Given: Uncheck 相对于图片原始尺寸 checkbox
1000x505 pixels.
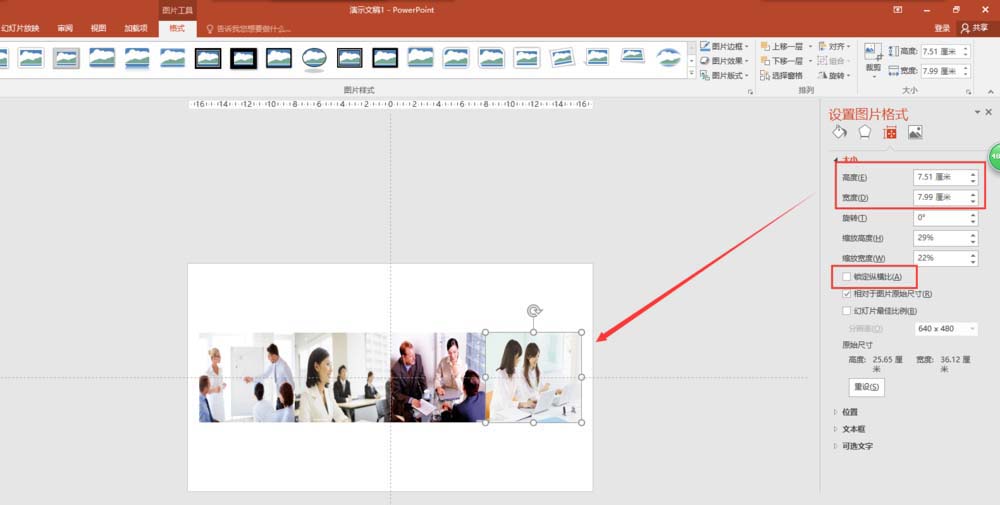Looking at the screenshot, I should tap(846, 294).
